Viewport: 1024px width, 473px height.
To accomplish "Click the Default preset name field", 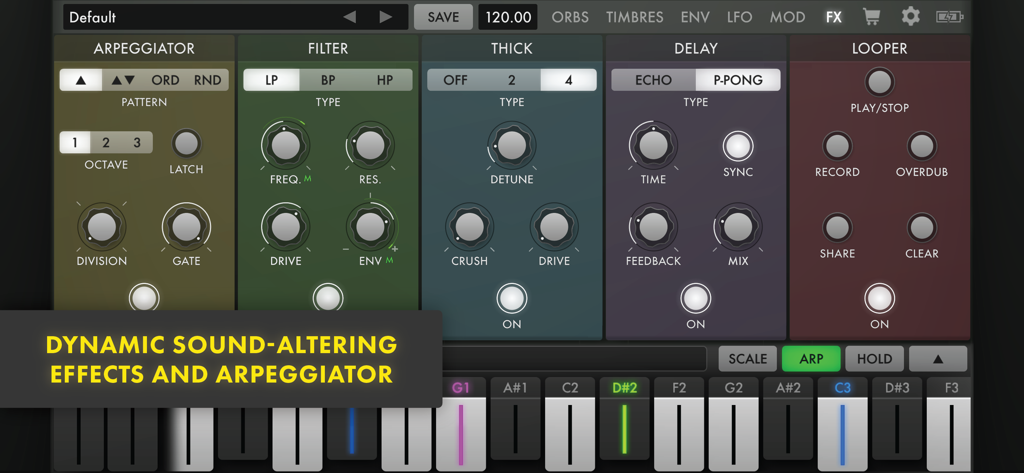I will (235, 17).
